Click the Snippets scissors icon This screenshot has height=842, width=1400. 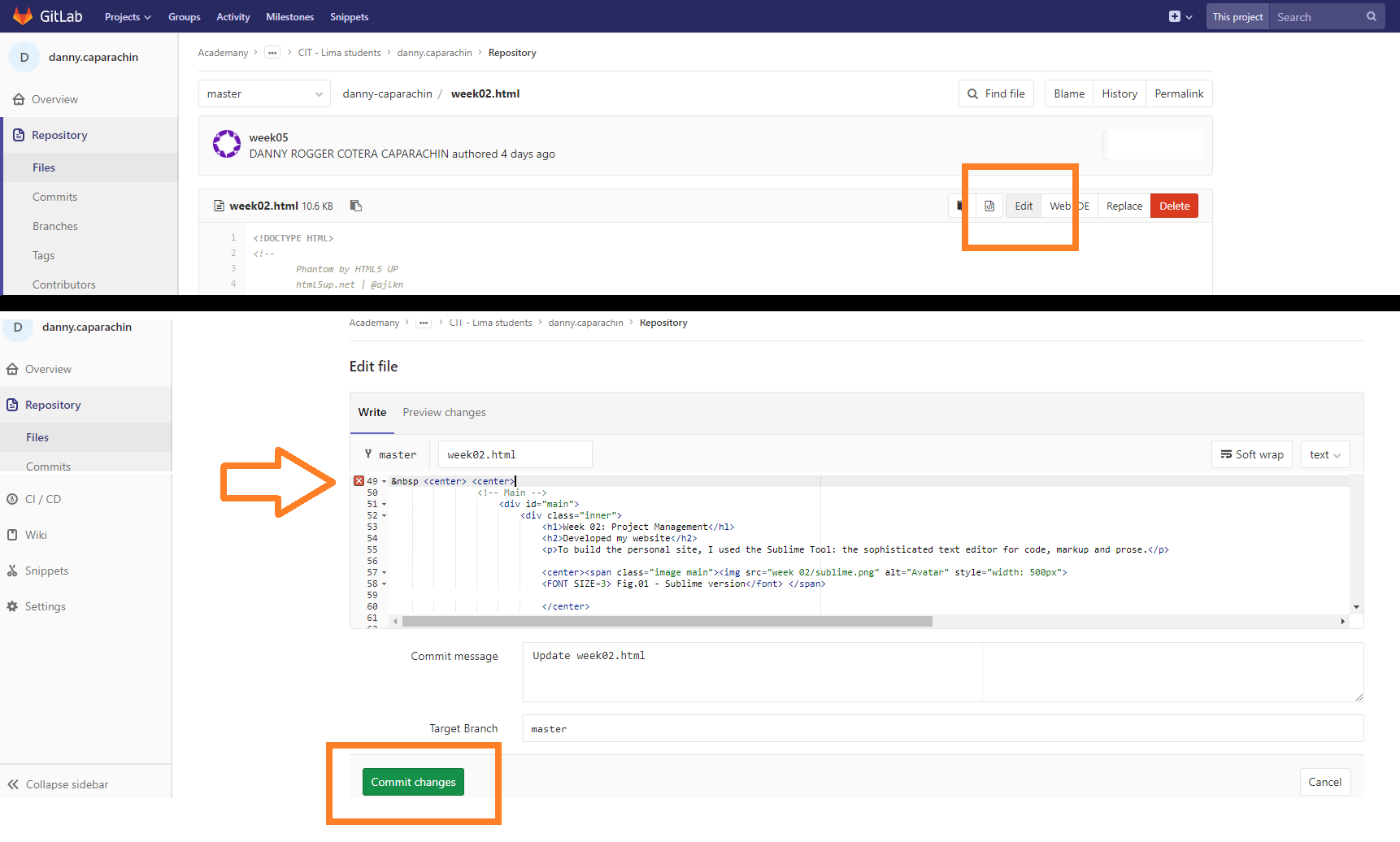[12, 571]
